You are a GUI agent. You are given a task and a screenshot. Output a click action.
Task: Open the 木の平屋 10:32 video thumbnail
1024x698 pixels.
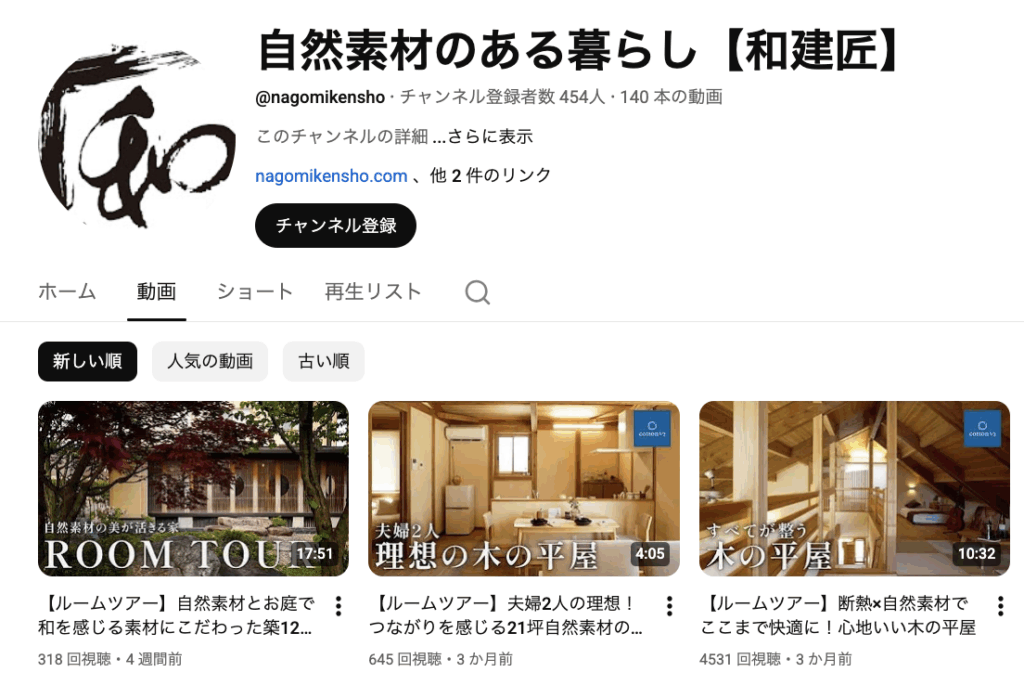pyautogui.click(x=854, y=488)
